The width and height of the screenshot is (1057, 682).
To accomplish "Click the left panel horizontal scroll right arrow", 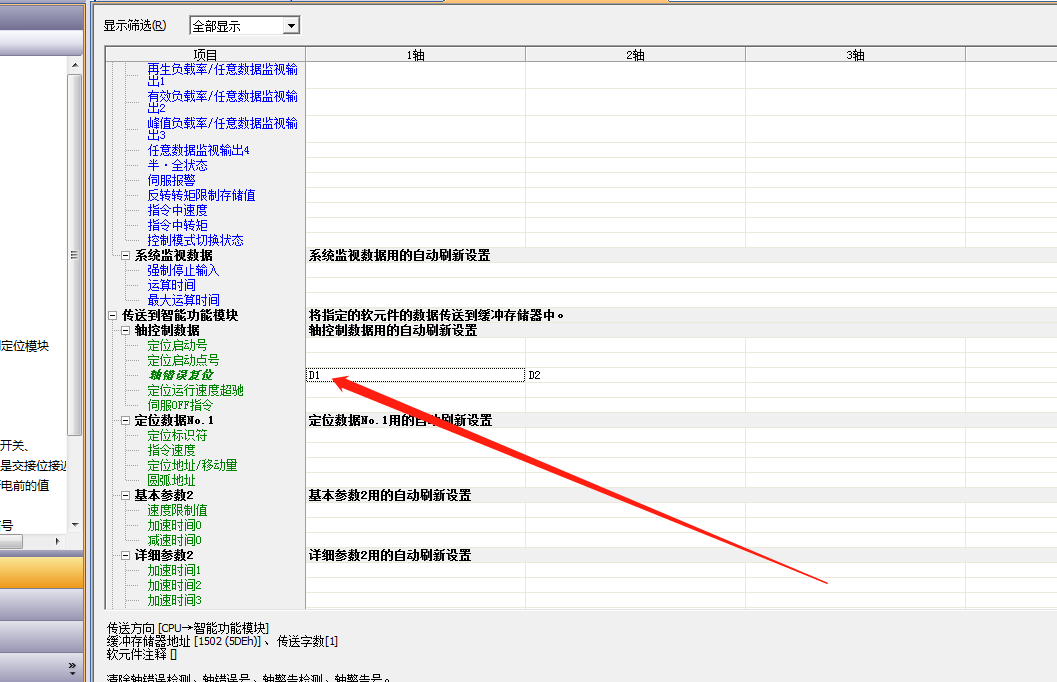I will click(x=59, y=541).
